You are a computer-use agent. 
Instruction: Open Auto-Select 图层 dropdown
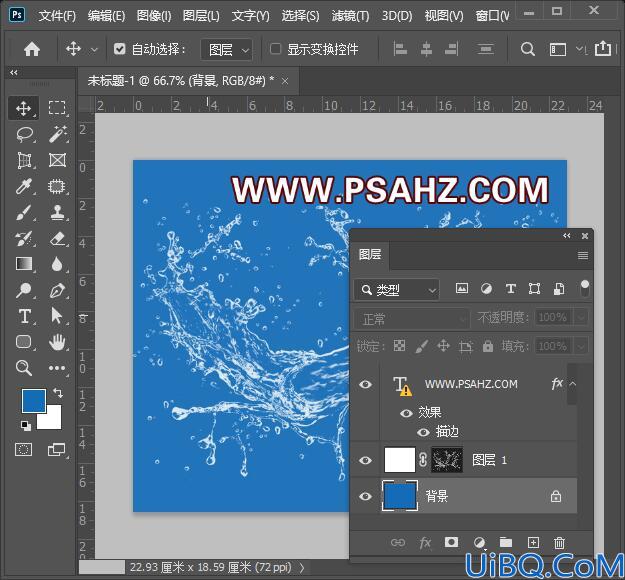[x=226, y=50]
